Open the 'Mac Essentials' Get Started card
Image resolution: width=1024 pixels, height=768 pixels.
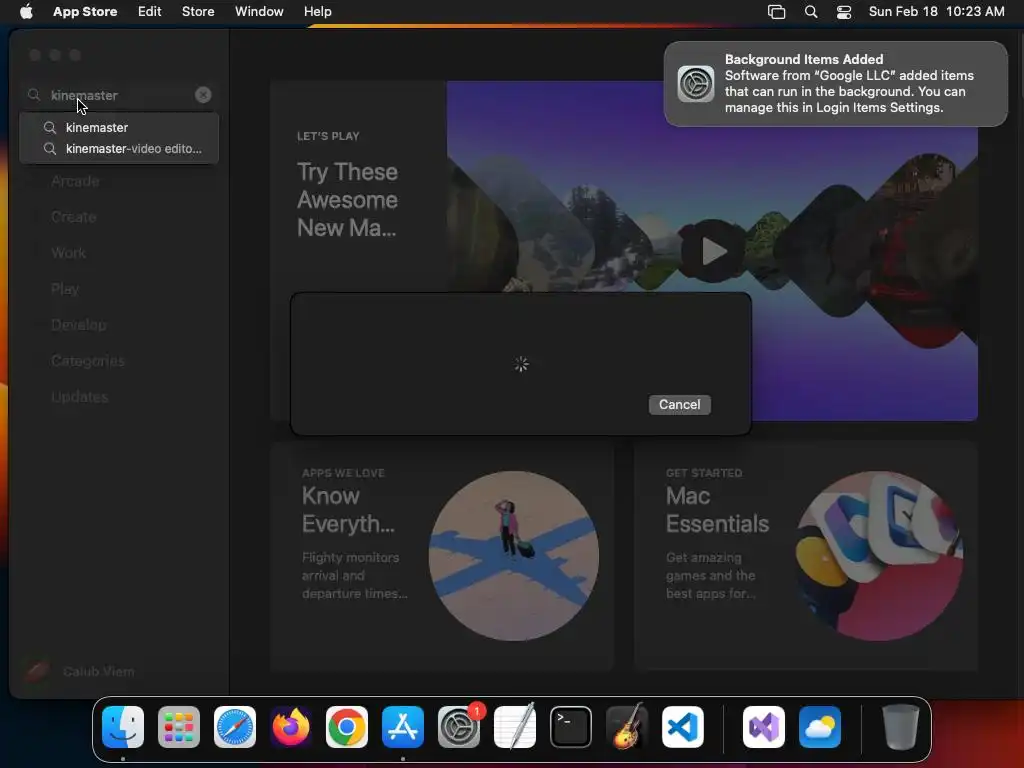pyautogui.click(x=805, y=556)
